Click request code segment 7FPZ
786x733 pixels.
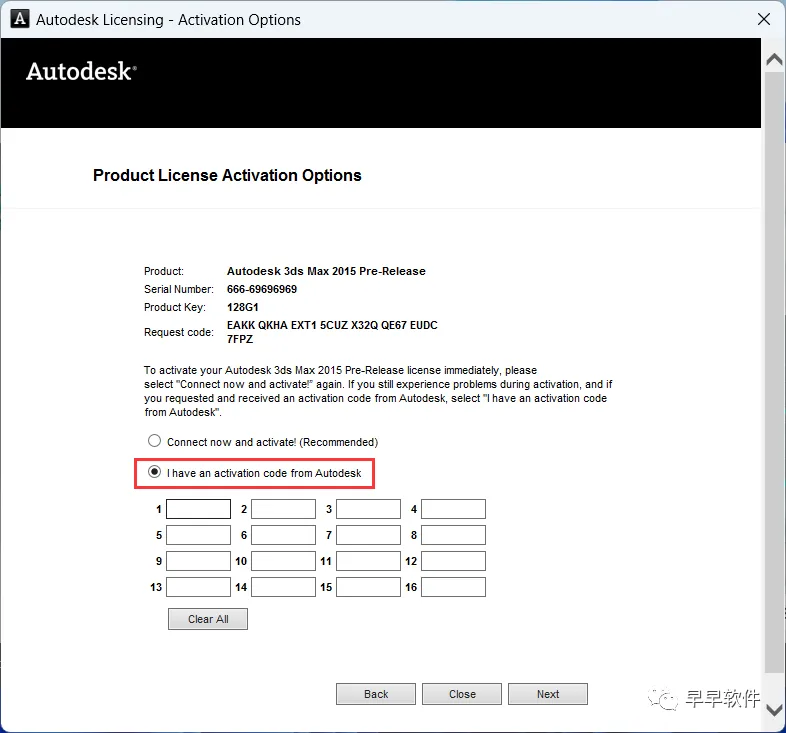pos(240,339)
